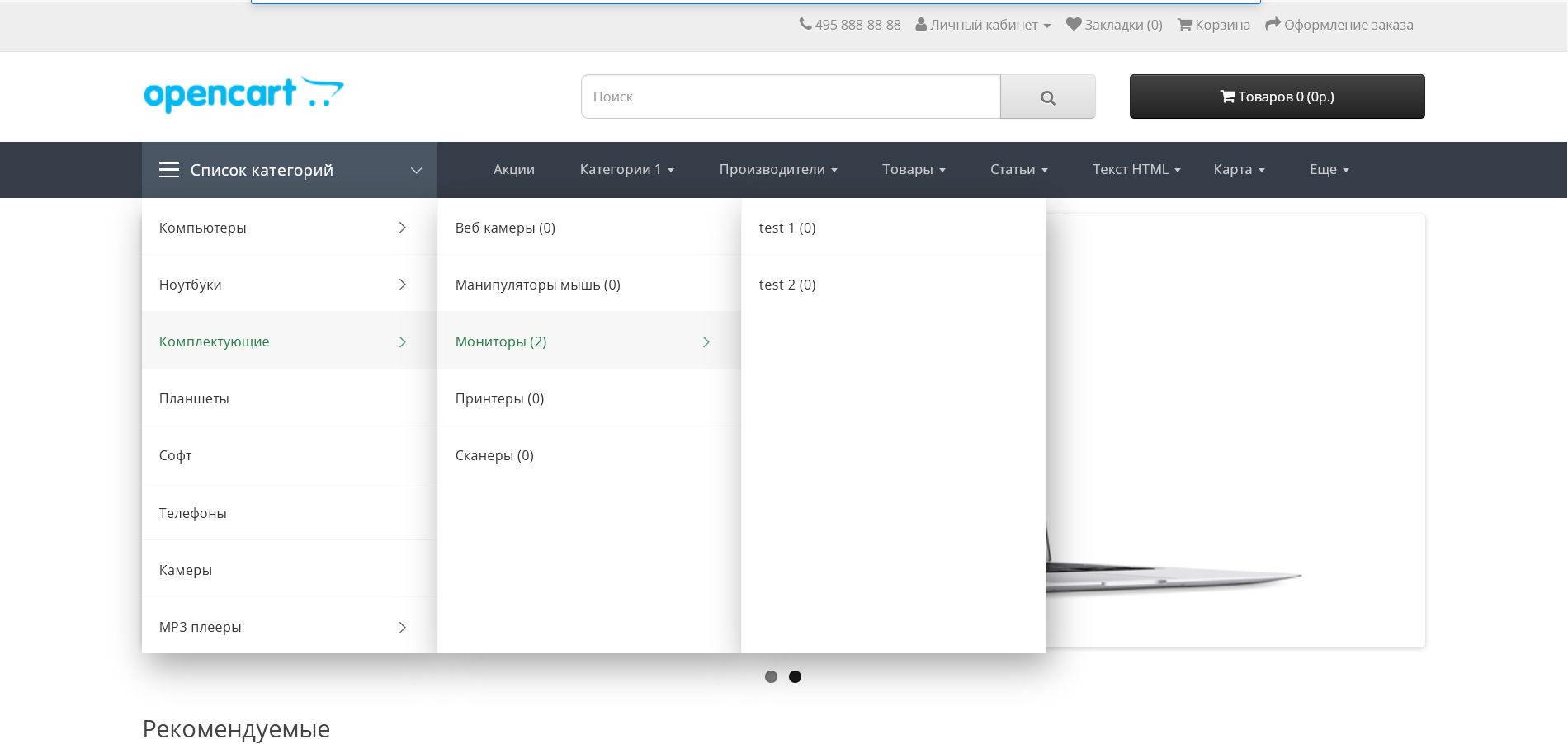Open the test 2 (0) subcategory
Image resolution: width=1568 pixels, height=744 pixels.
coord(893,285)
